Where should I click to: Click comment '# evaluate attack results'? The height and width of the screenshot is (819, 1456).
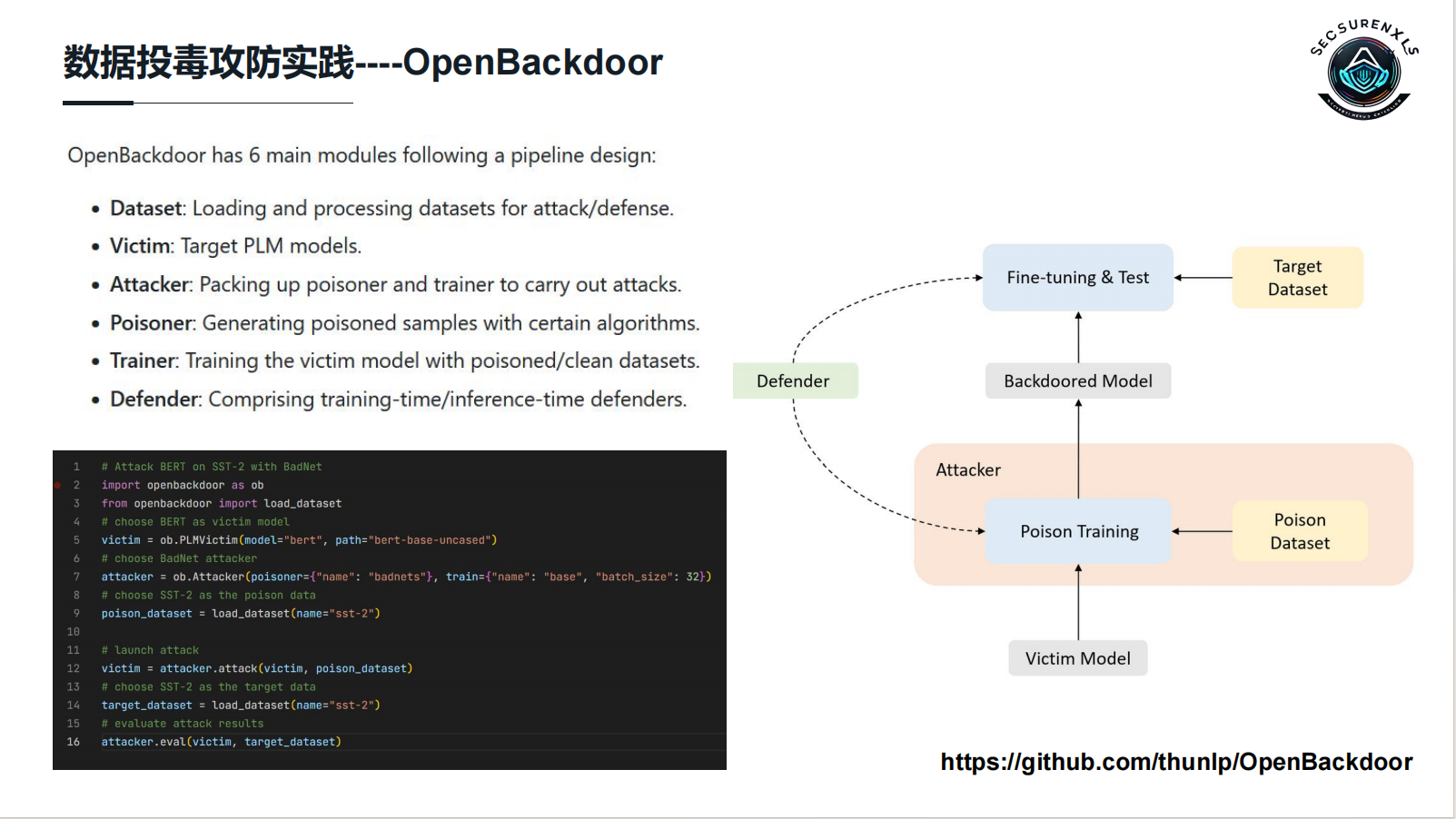[x=183, y=724]
